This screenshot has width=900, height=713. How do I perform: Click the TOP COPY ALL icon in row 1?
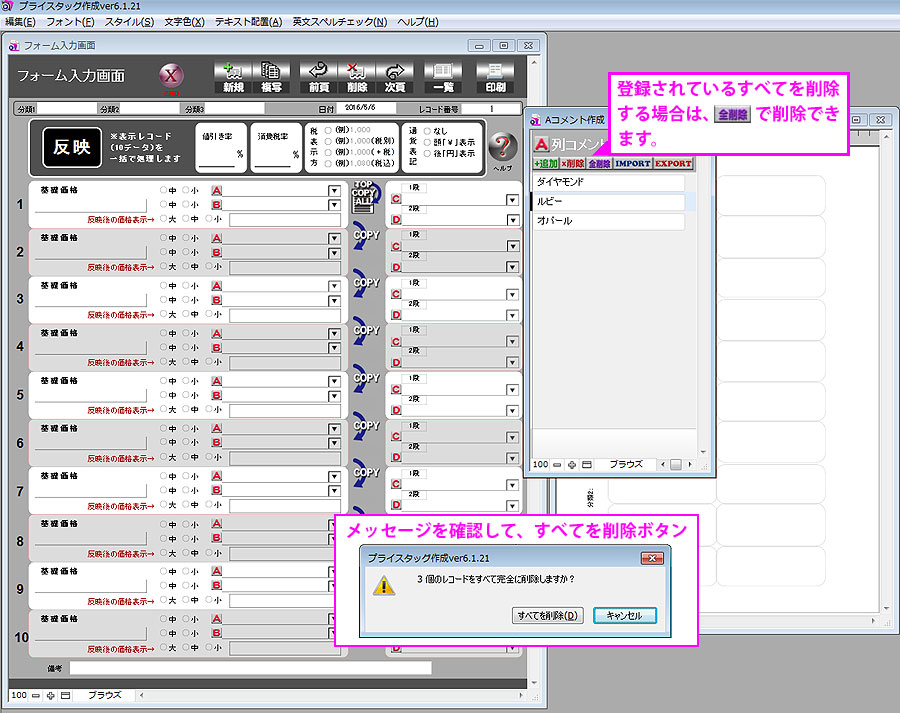(365, 194)
